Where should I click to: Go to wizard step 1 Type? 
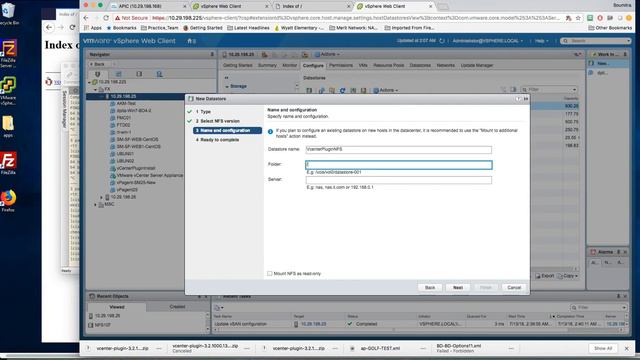pos(203,111)
